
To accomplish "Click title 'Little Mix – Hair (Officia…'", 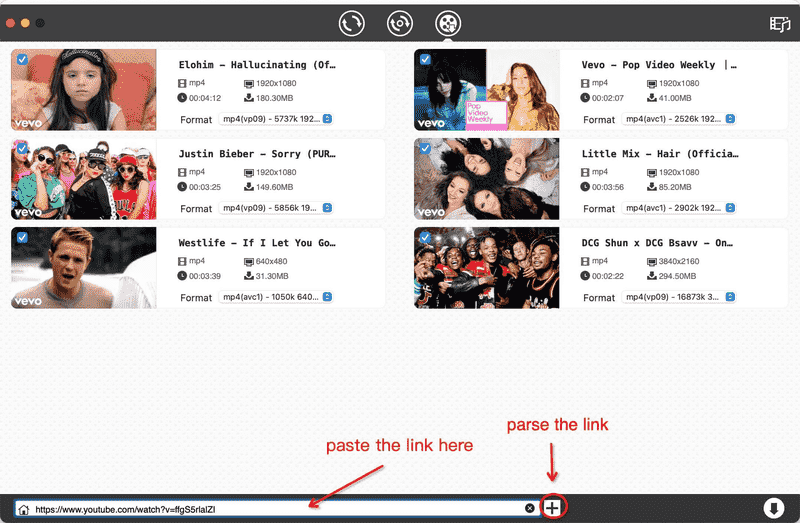I will pos(660,154).
